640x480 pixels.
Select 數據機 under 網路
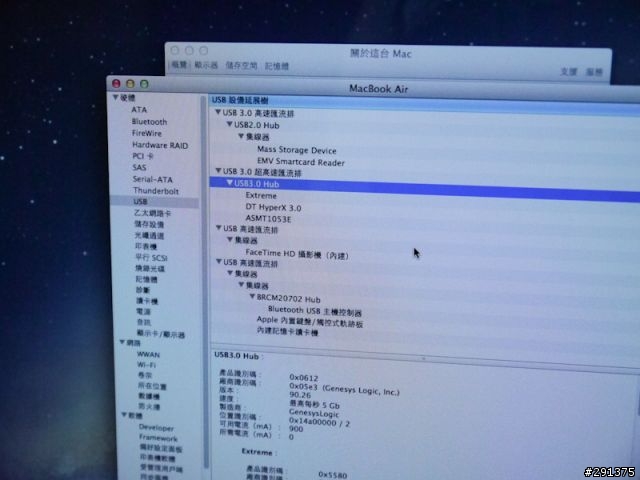coord(149,396)
